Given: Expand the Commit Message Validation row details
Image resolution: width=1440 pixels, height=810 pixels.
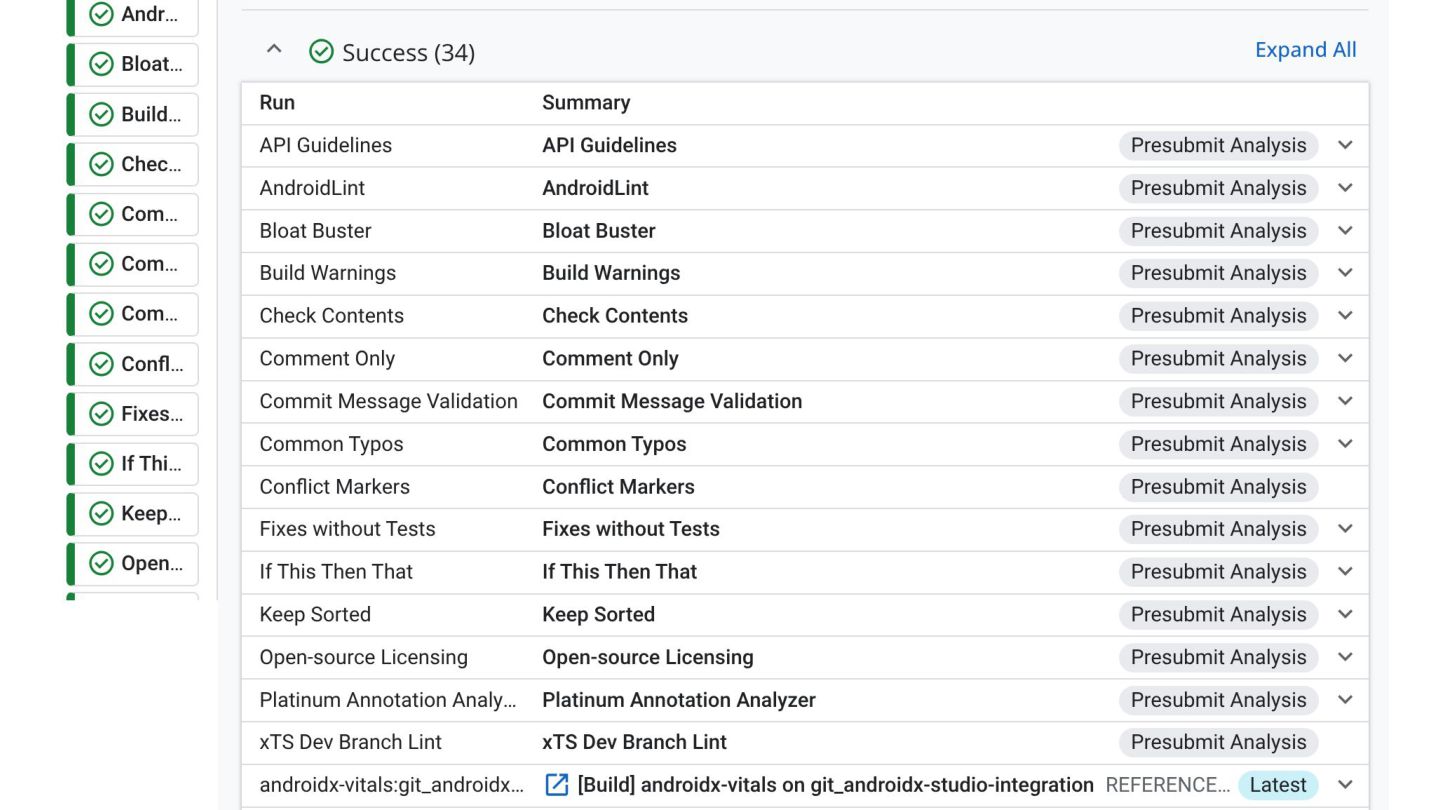Looking at the screenshot, I should [x=1345, y=401].
